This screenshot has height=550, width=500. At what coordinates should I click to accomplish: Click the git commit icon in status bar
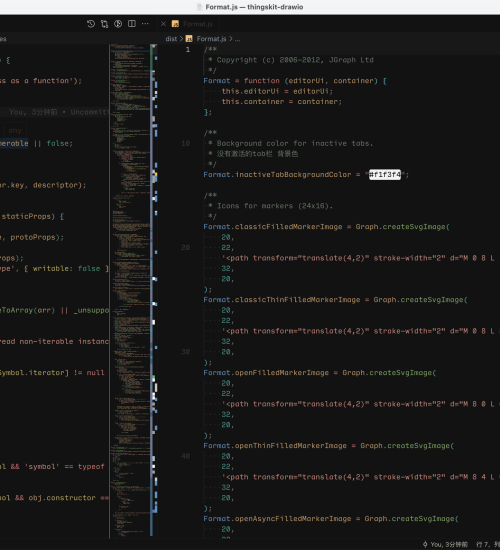click(425, 544)
